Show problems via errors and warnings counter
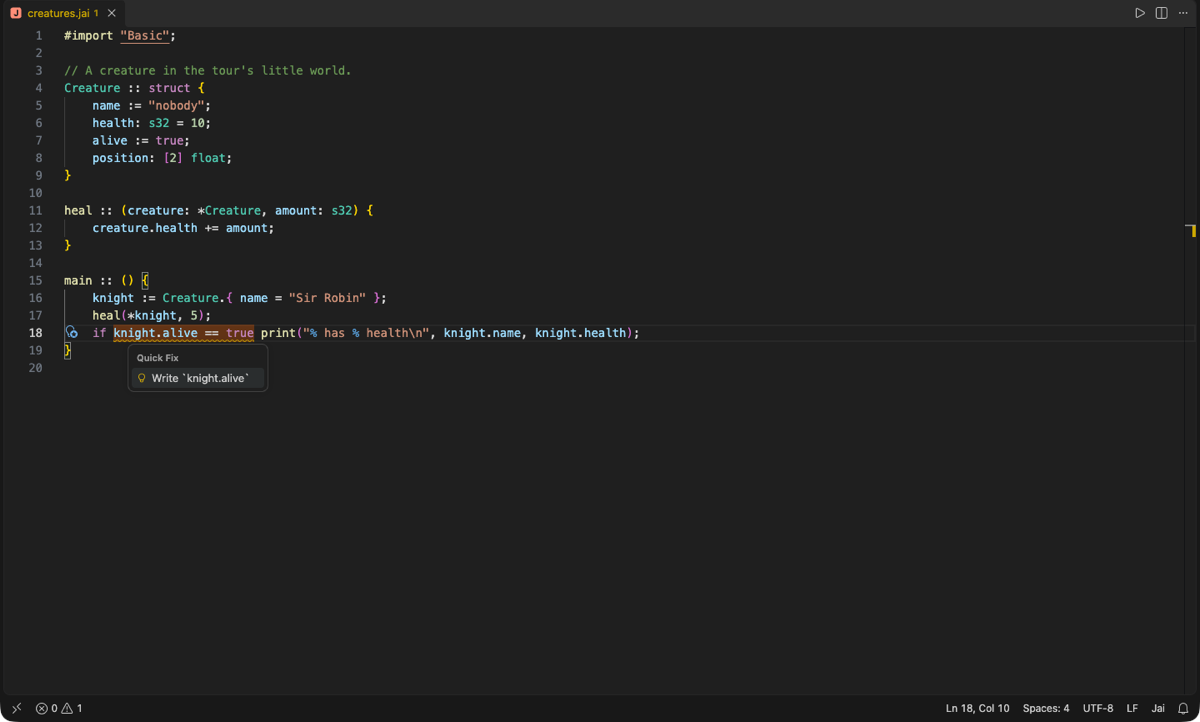 click(x=59, y=708)
